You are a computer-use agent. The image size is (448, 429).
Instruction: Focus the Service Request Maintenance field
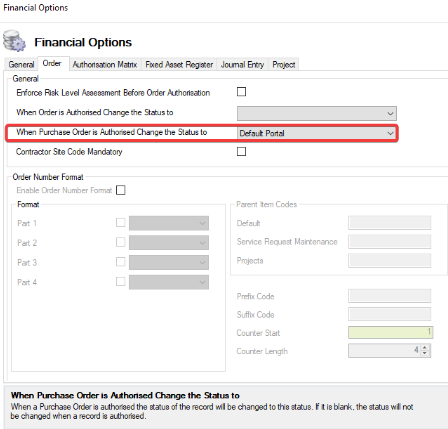click(389, 242)
